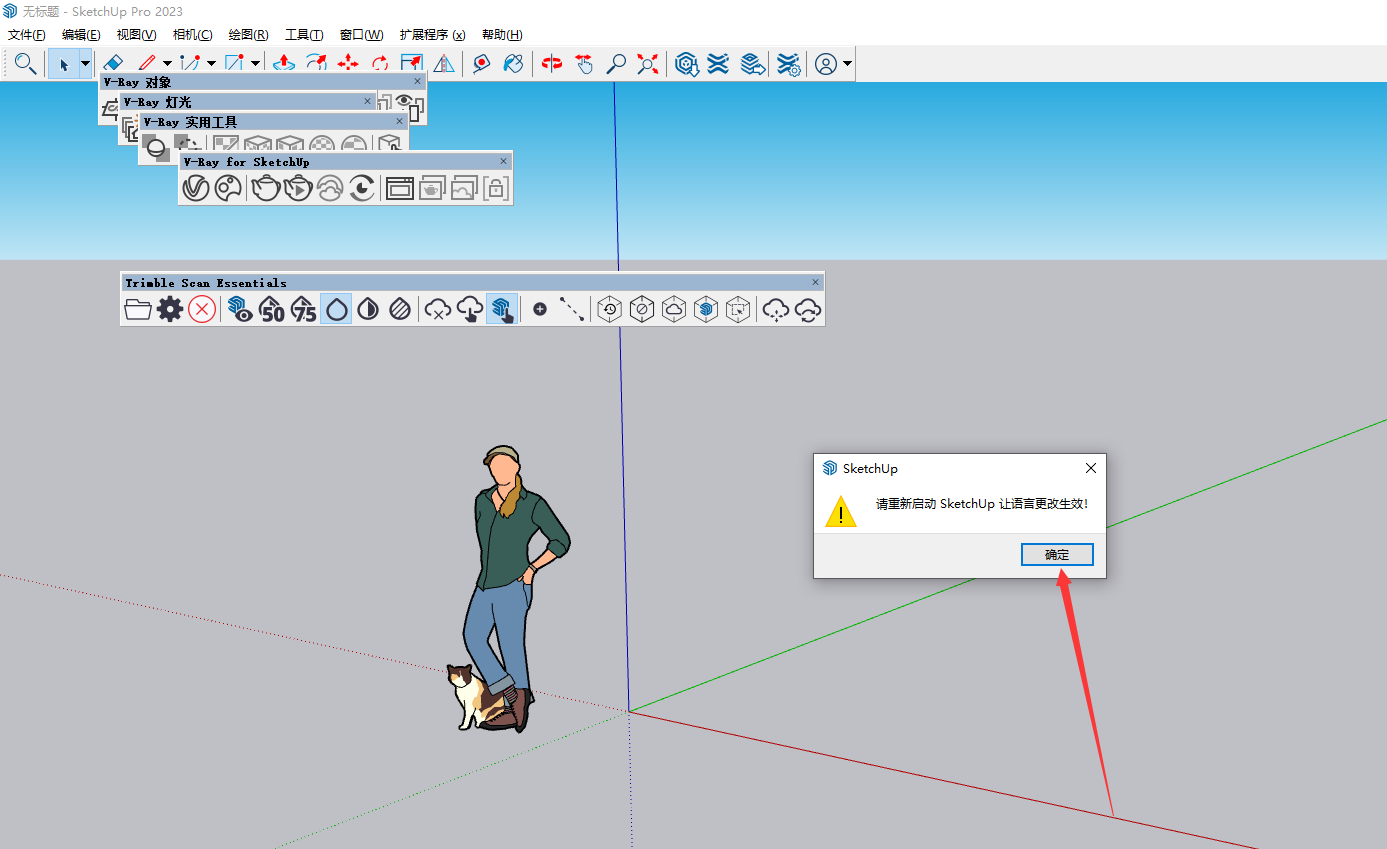Select the contrast display mode in Trimble Scan Essentials
1387x849 pixels.
[367, 309]
